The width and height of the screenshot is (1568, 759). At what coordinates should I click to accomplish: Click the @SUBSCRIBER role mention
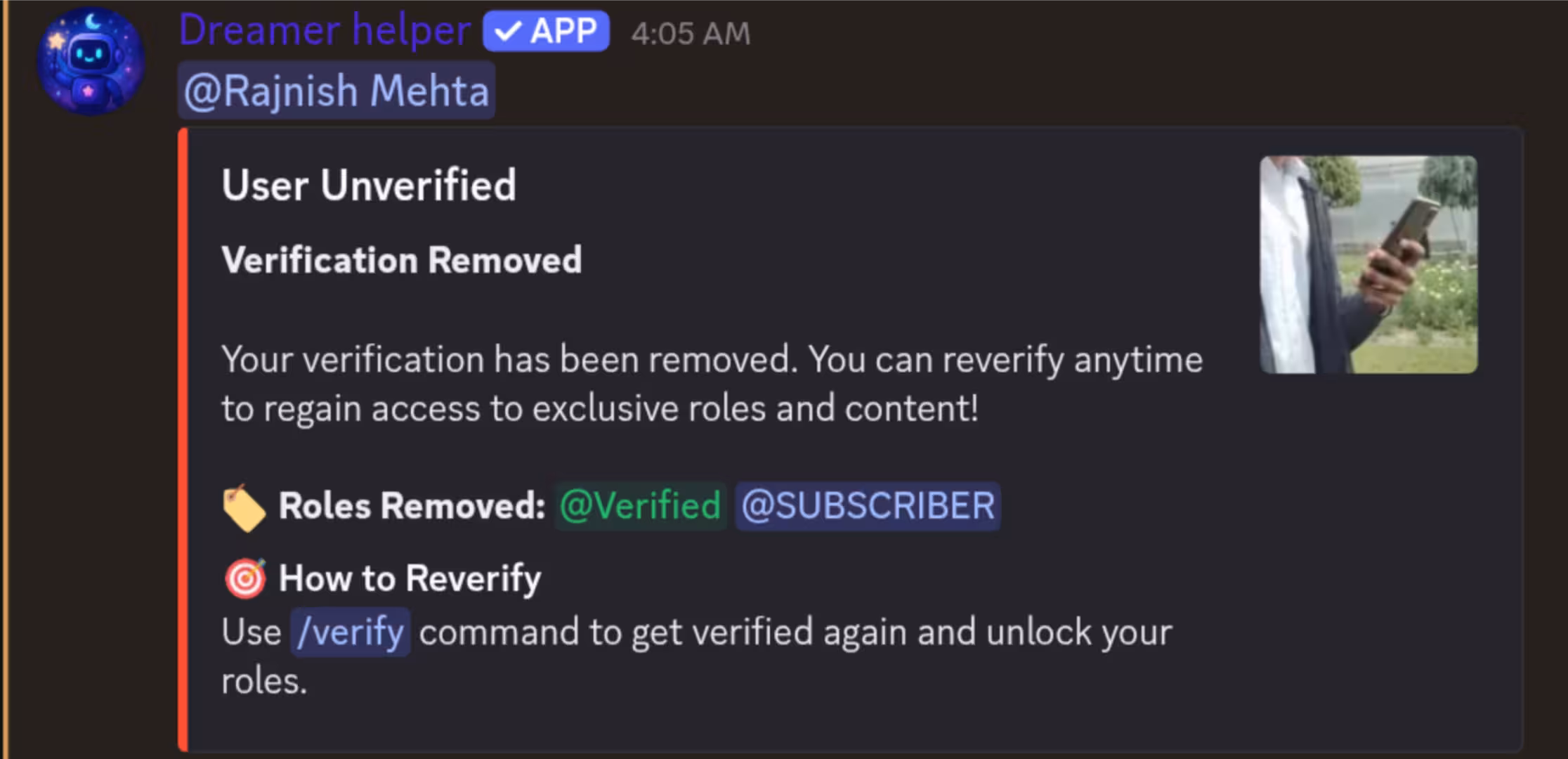[867, 505]
